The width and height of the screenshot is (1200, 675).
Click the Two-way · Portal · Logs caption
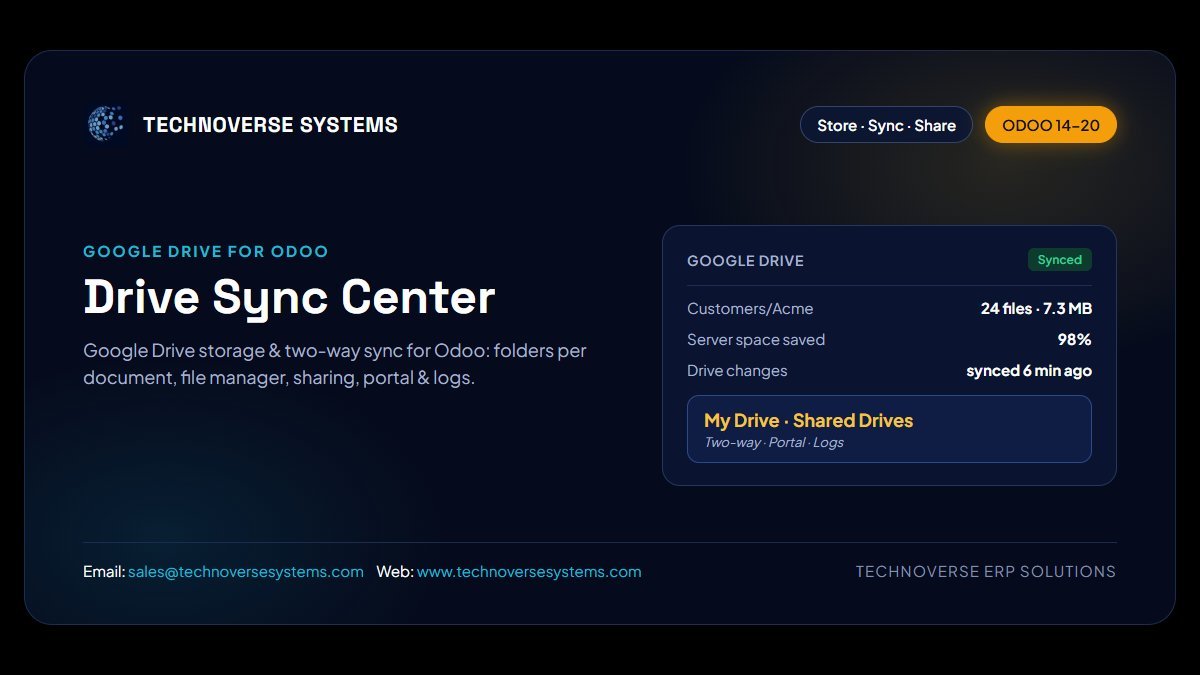pyautogui.click(x=774, y=443)
